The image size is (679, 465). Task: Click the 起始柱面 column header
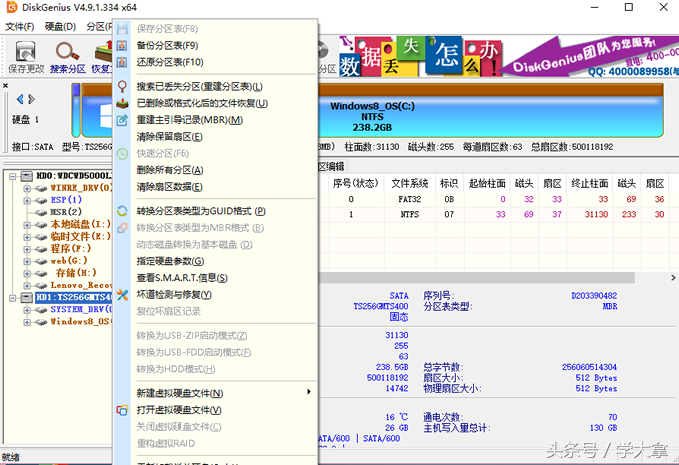click(x=487, y=184)
